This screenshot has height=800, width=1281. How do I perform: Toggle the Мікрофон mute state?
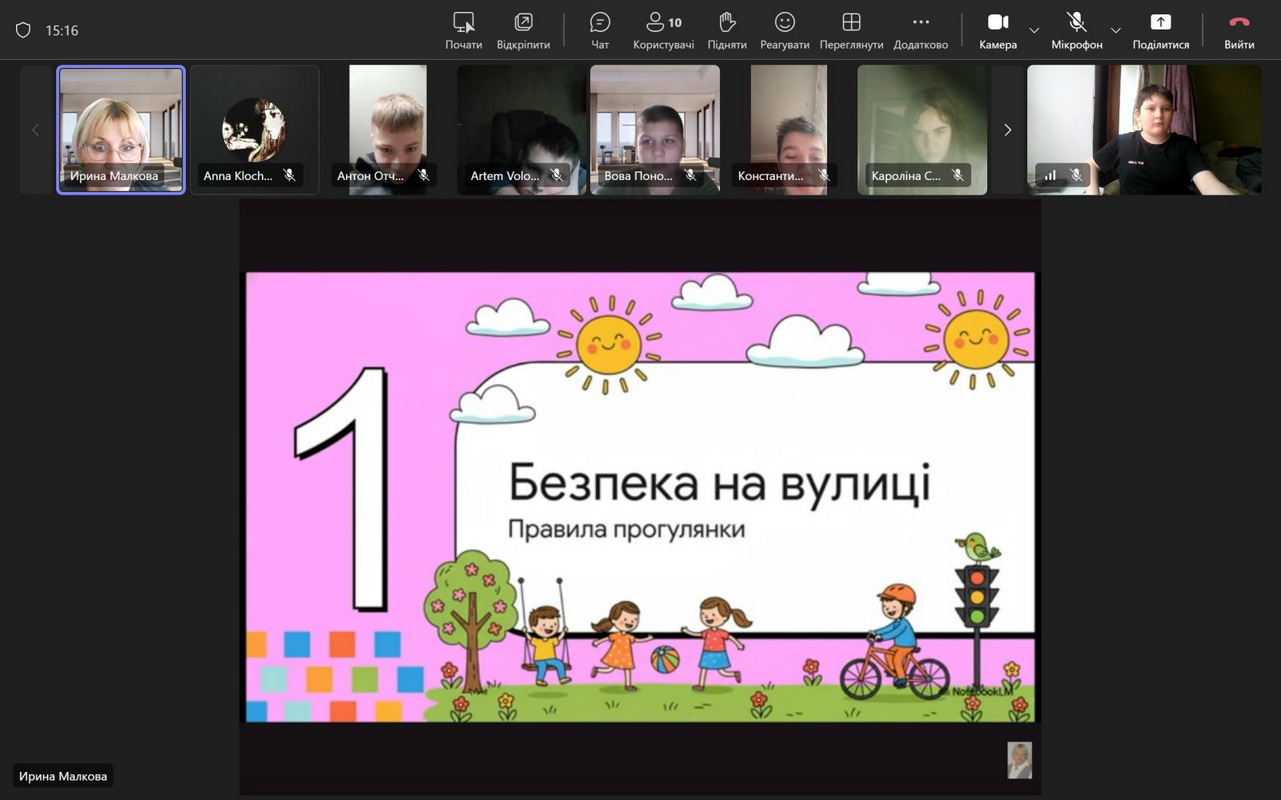click(x=1076, y=30)
